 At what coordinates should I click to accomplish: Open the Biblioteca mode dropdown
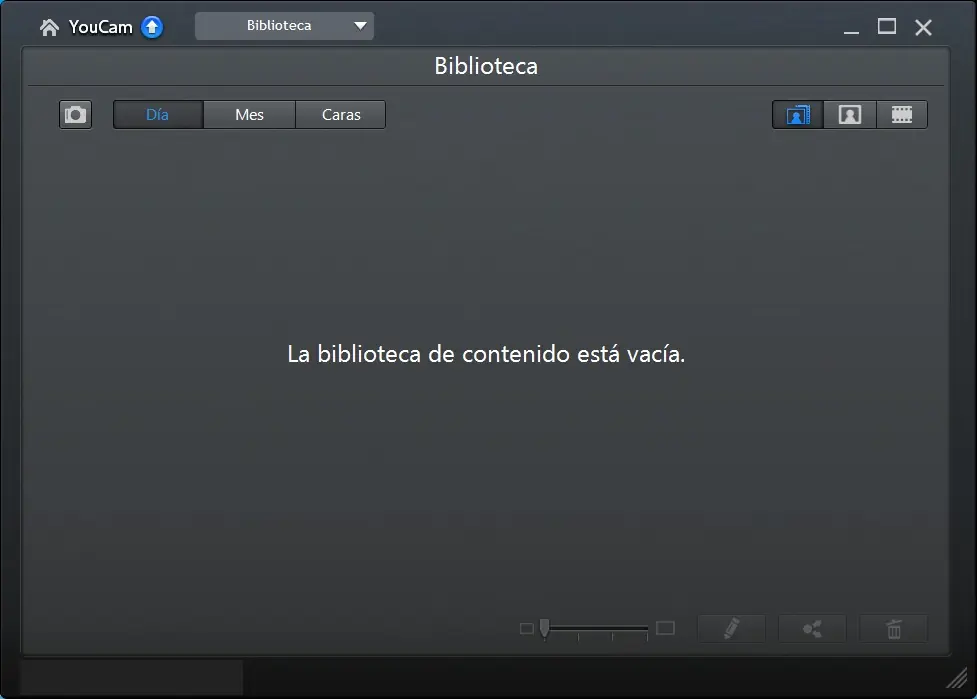(x=283, y=25)
